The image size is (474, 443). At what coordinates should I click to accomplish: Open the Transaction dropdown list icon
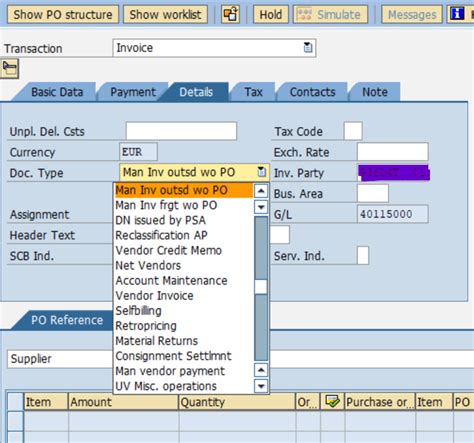308,48
